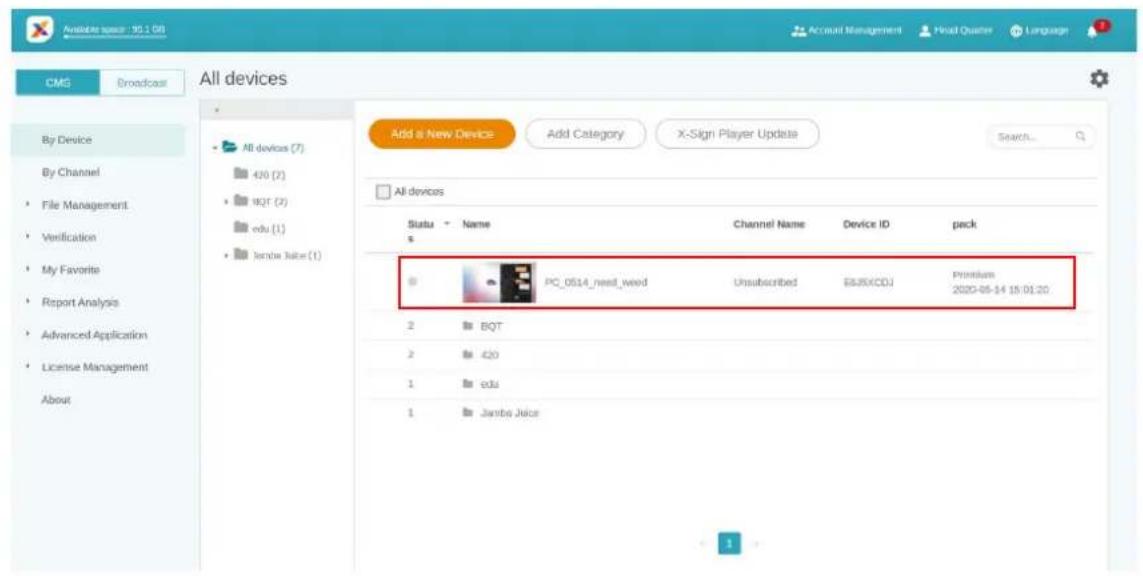Open the Jamba Juice folder row in list
1143x576 pixels.
pos(732,413)
